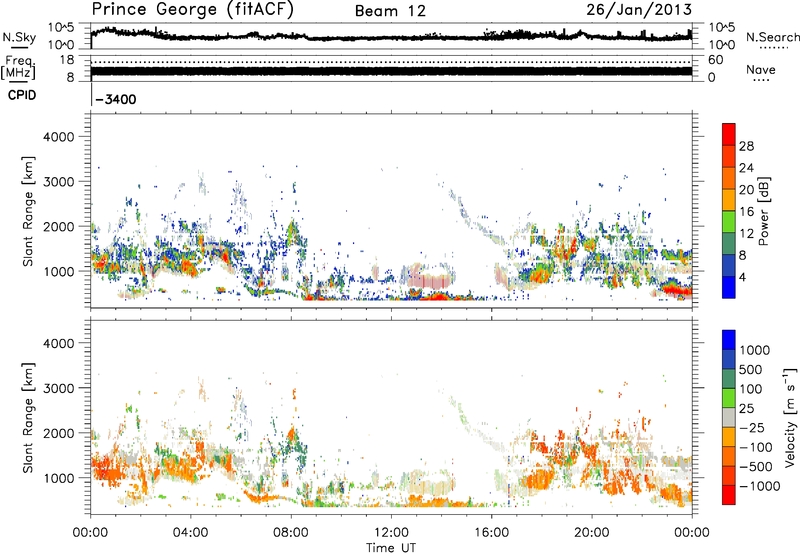Viewport: 800px width, 554px height.
Task: Click the '10^5' tick on the left of the noise panel
Action: [61, 28]
